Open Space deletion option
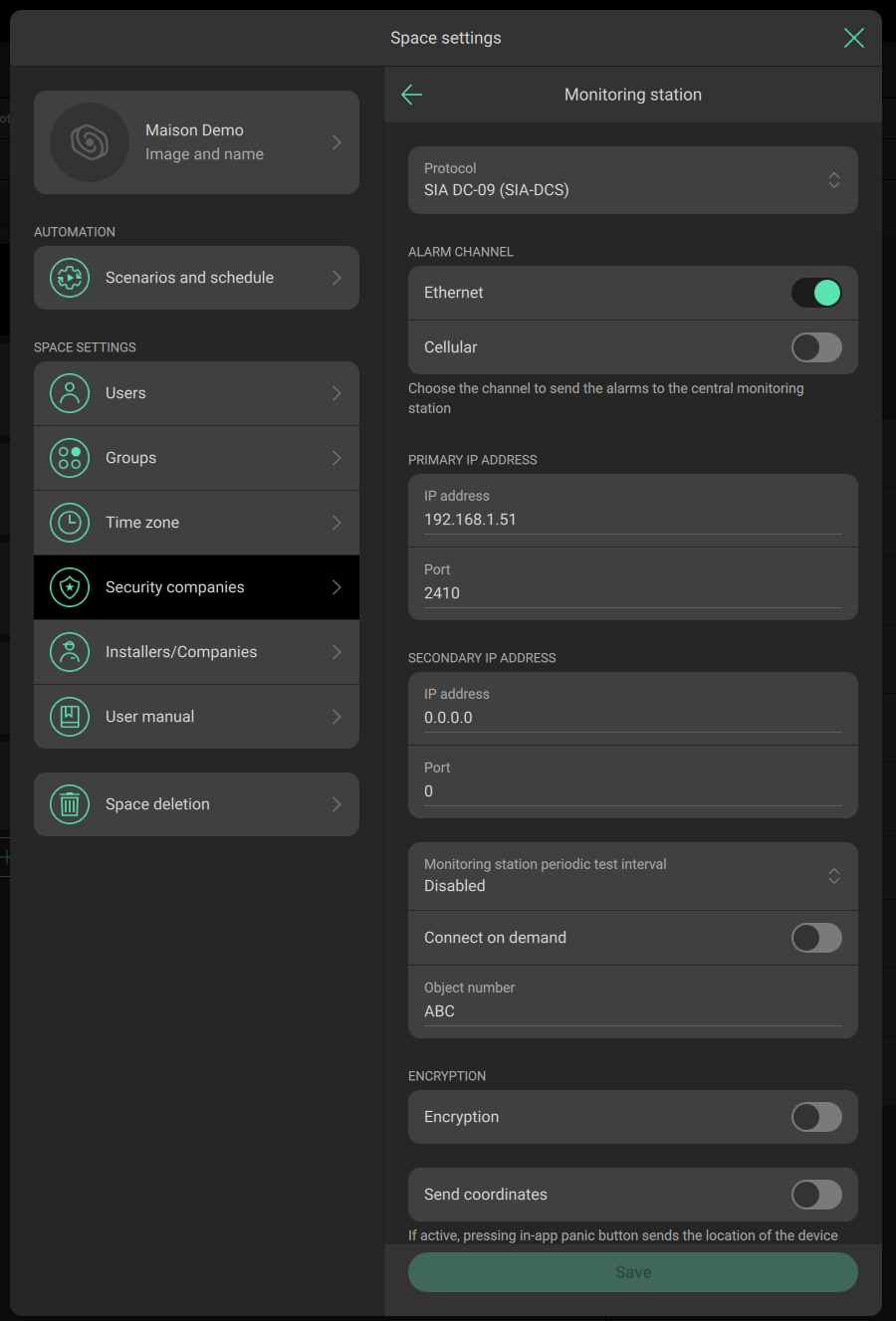896x1321 pixels. coord(196,804)
